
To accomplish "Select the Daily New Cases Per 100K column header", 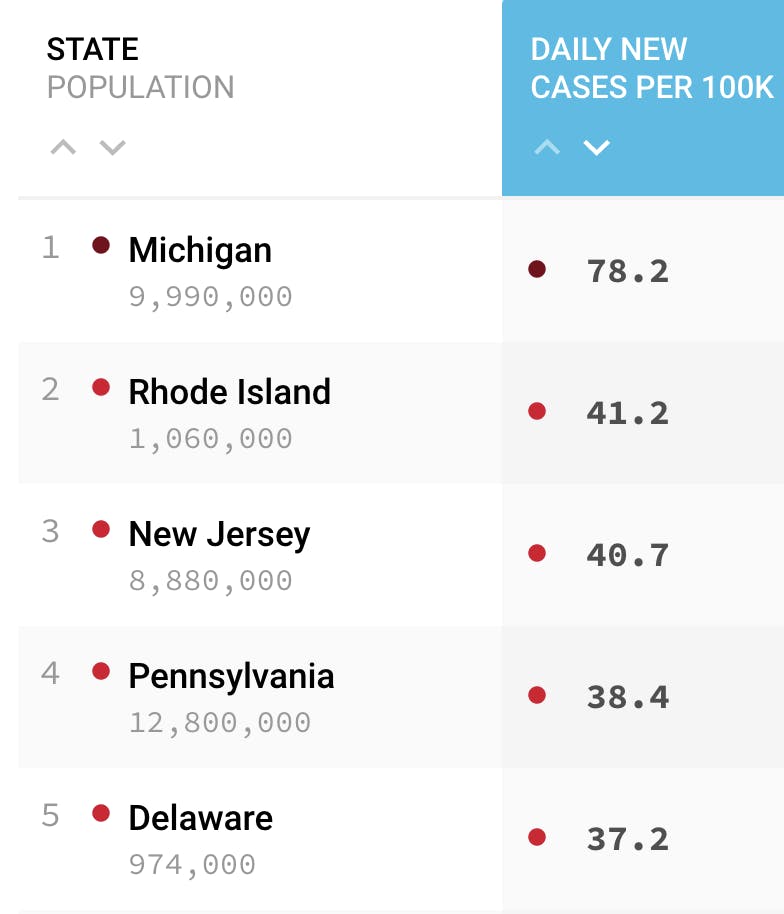I will [651, 68].
